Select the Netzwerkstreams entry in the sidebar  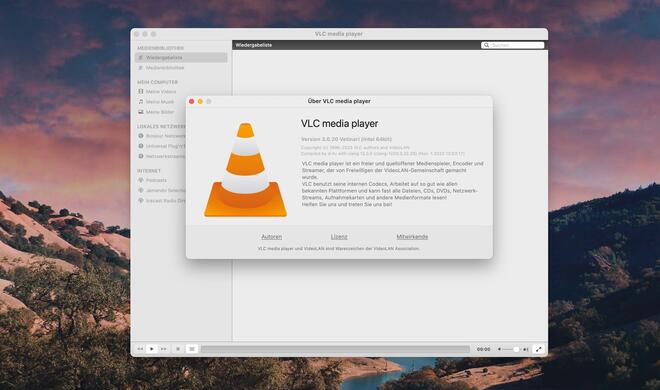pos(165,156)
